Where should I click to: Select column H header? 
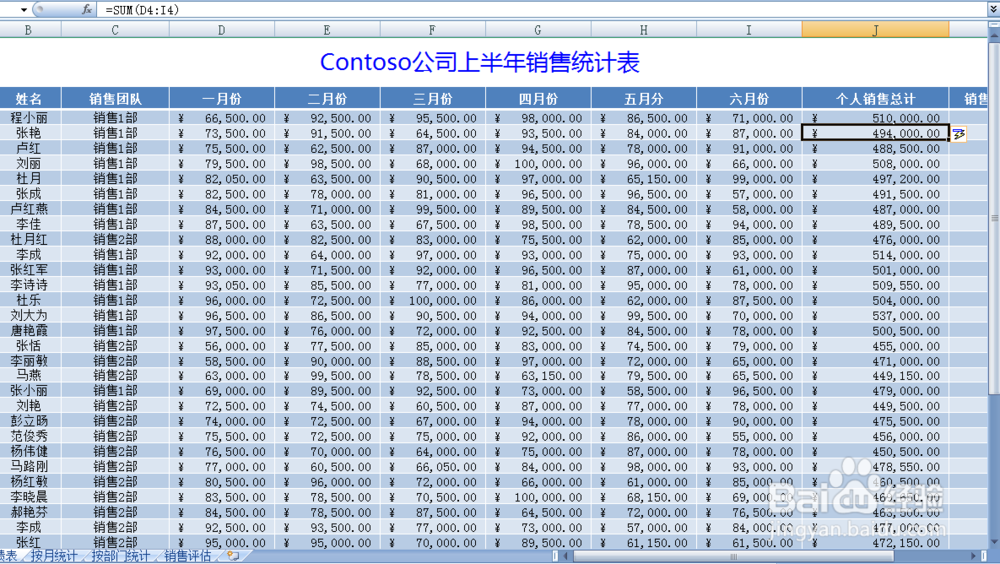pyautogui.click(x=643, y=30)
